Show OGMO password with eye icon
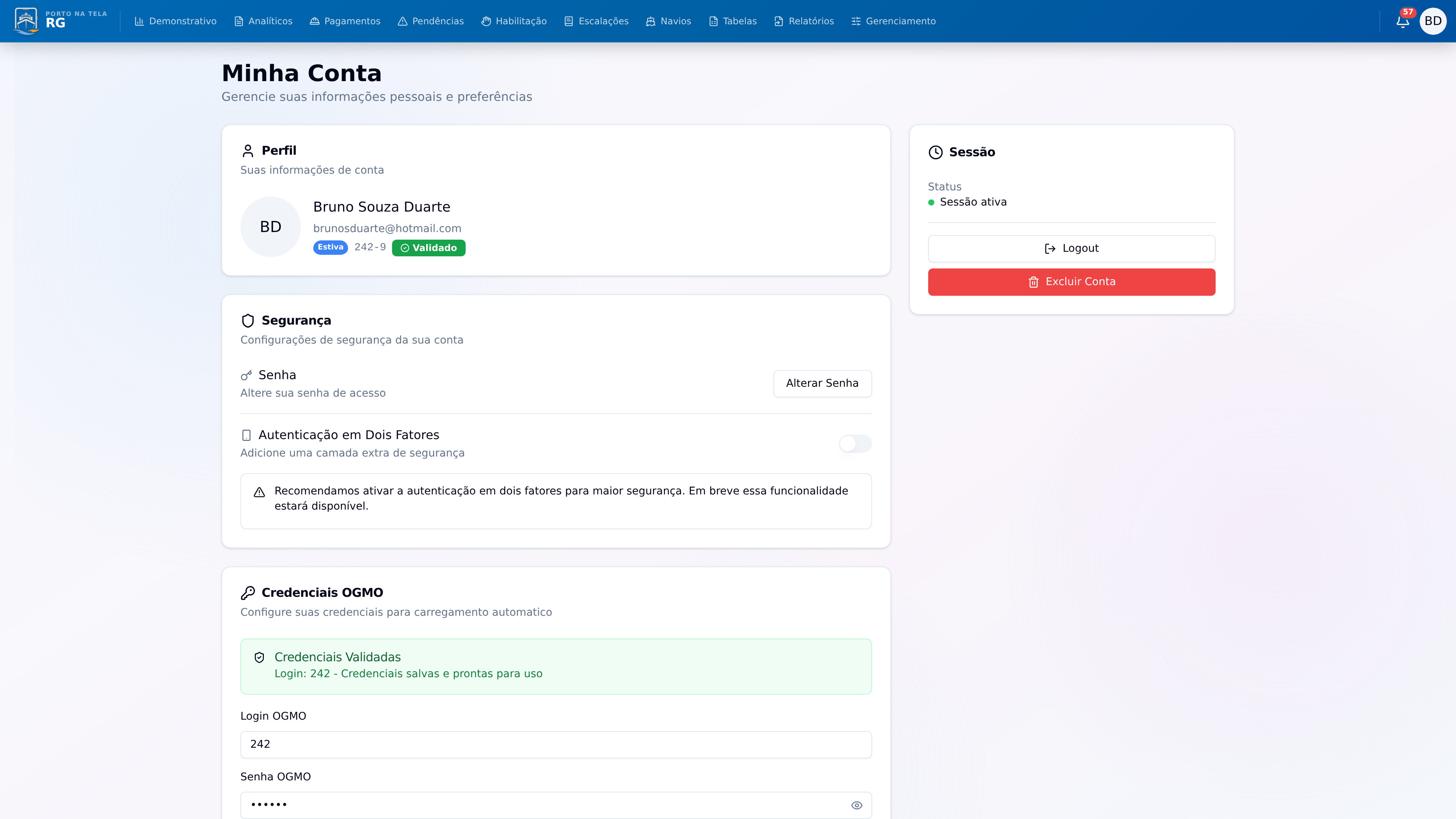The height and width of the screenshot is (819, 1456). 856,805
